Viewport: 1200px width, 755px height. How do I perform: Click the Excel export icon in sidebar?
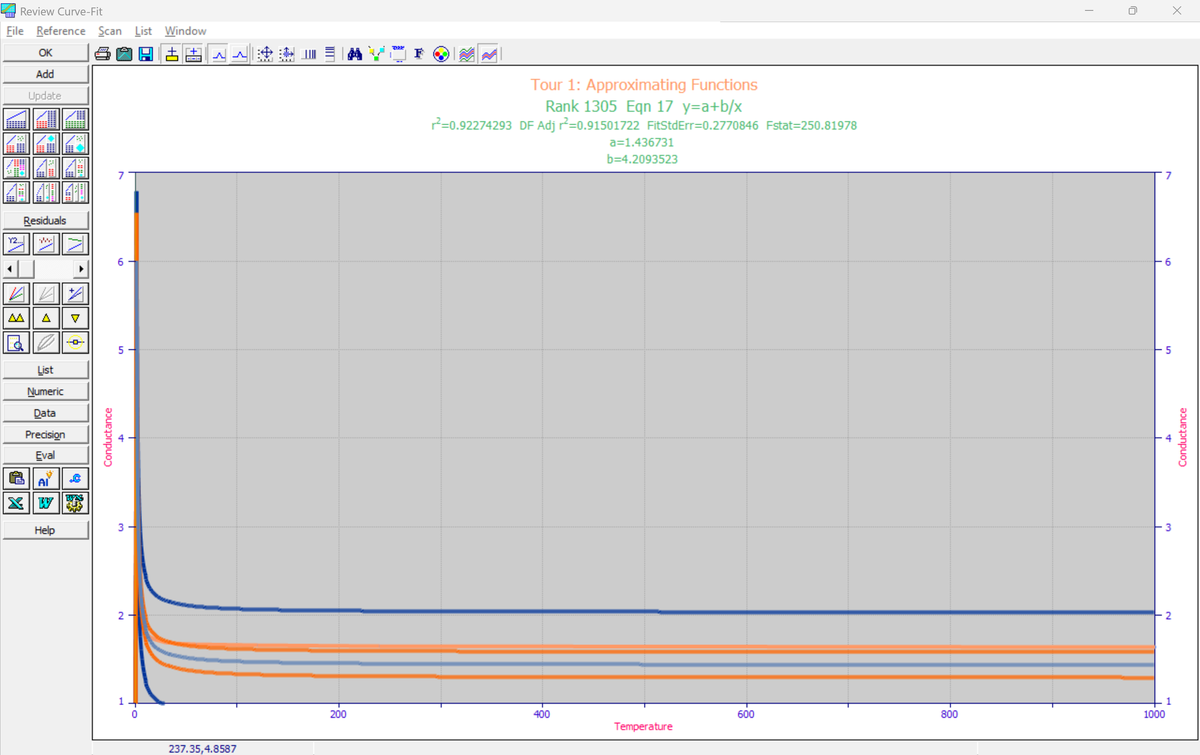coord(16,501)
